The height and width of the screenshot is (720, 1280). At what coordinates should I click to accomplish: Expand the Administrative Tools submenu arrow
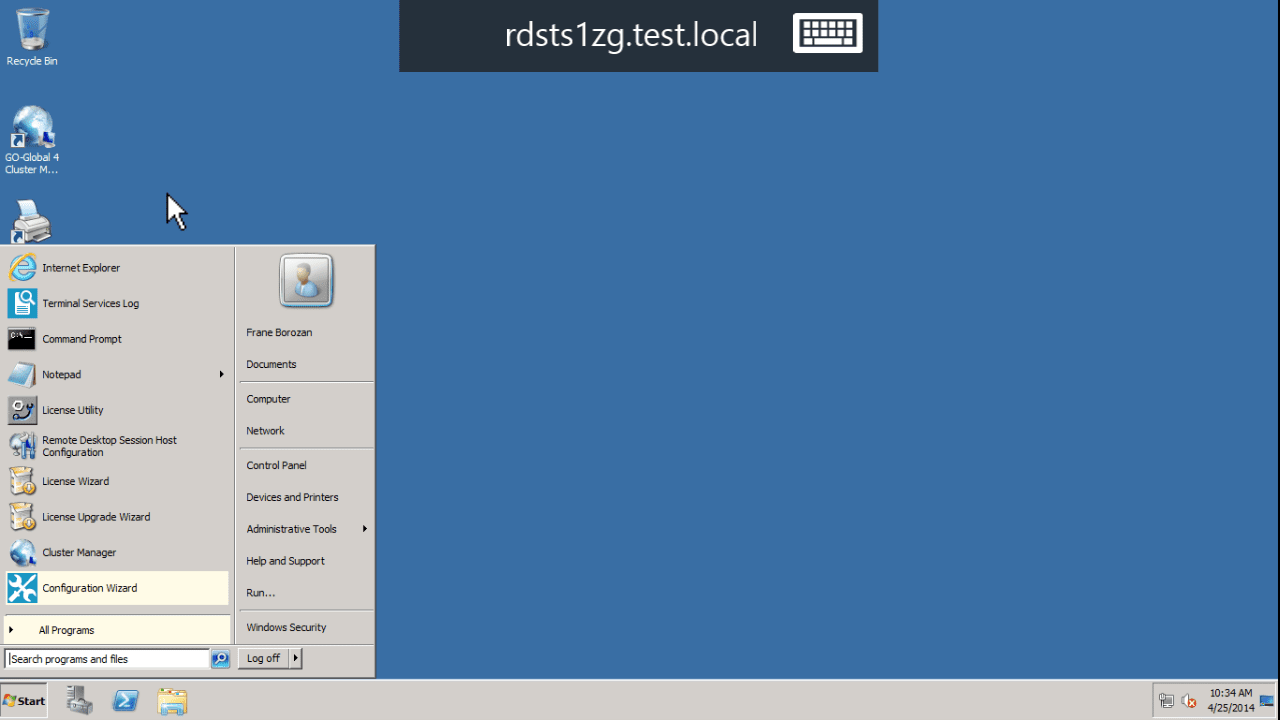click(365, 529)
